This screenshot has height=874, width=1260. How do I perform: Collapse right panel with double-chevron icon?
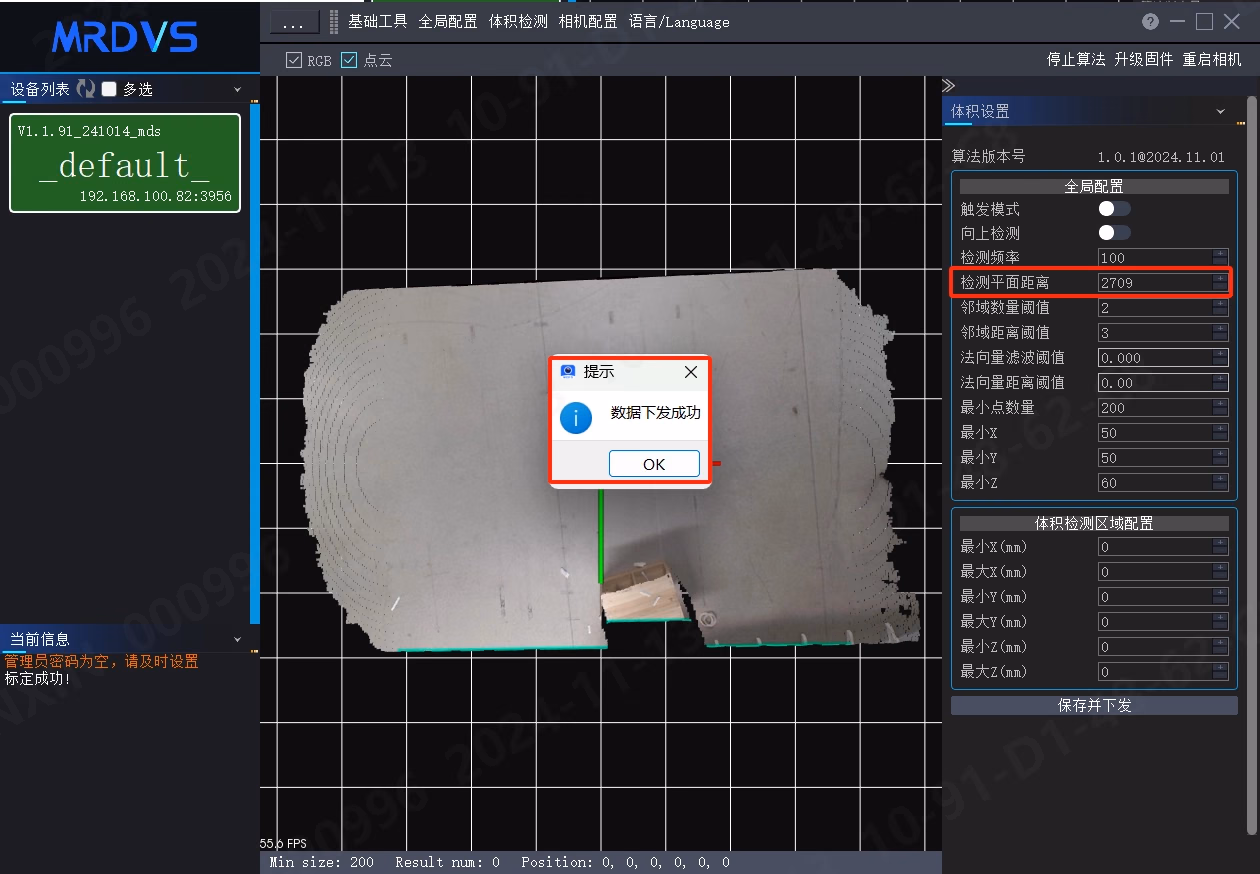coord(949,86)
